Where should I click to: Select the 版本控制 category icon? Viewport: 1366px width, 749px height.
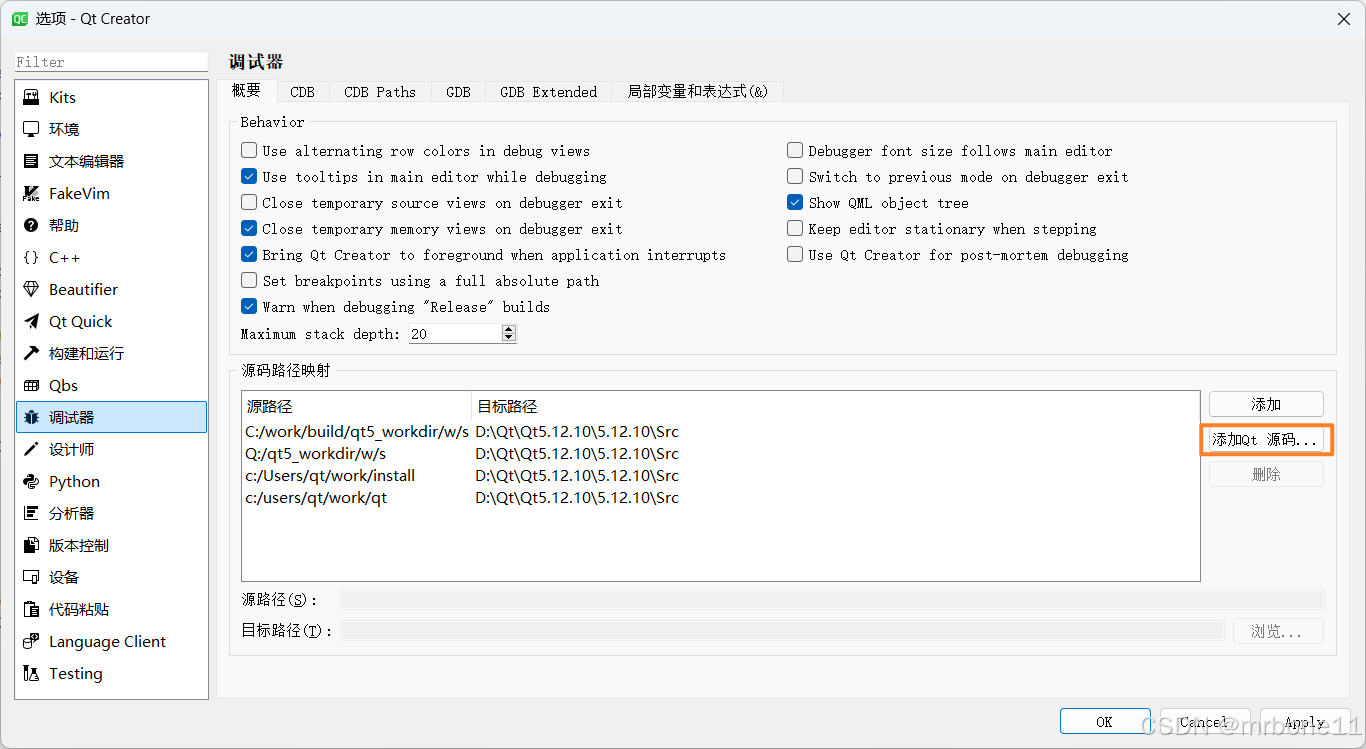31,545
